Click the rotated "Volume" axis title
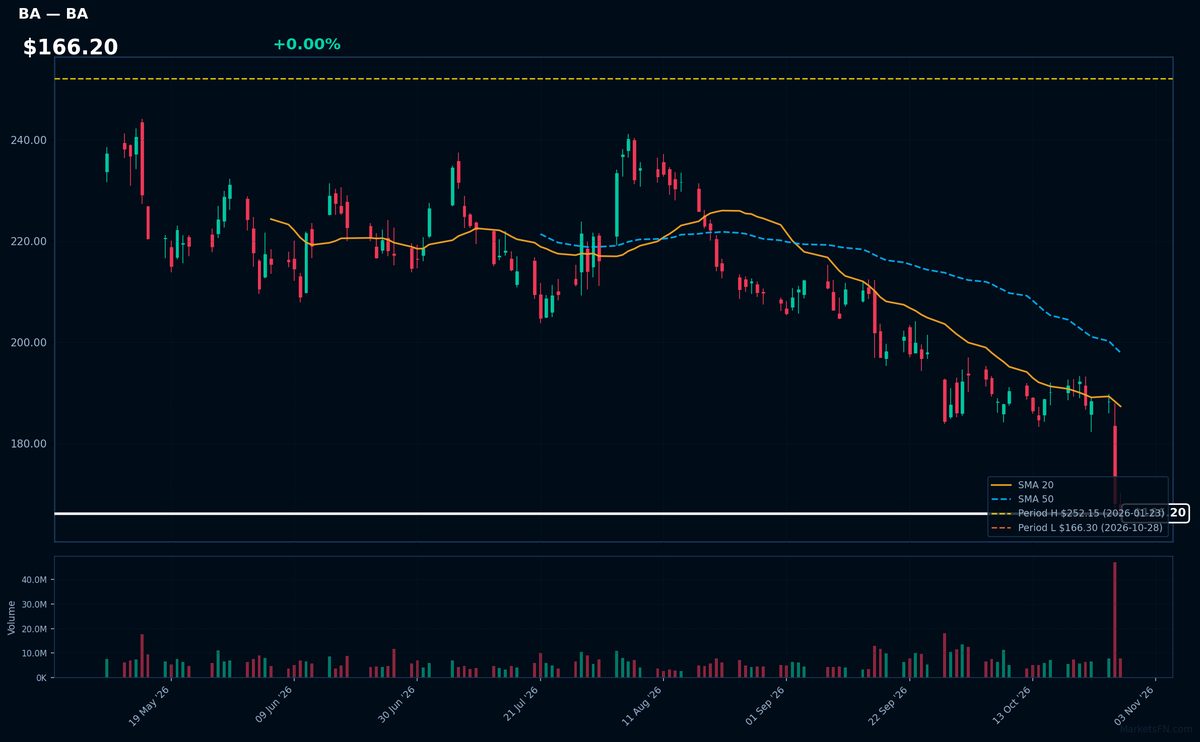 pyautogui.click(x=11, y=617)
